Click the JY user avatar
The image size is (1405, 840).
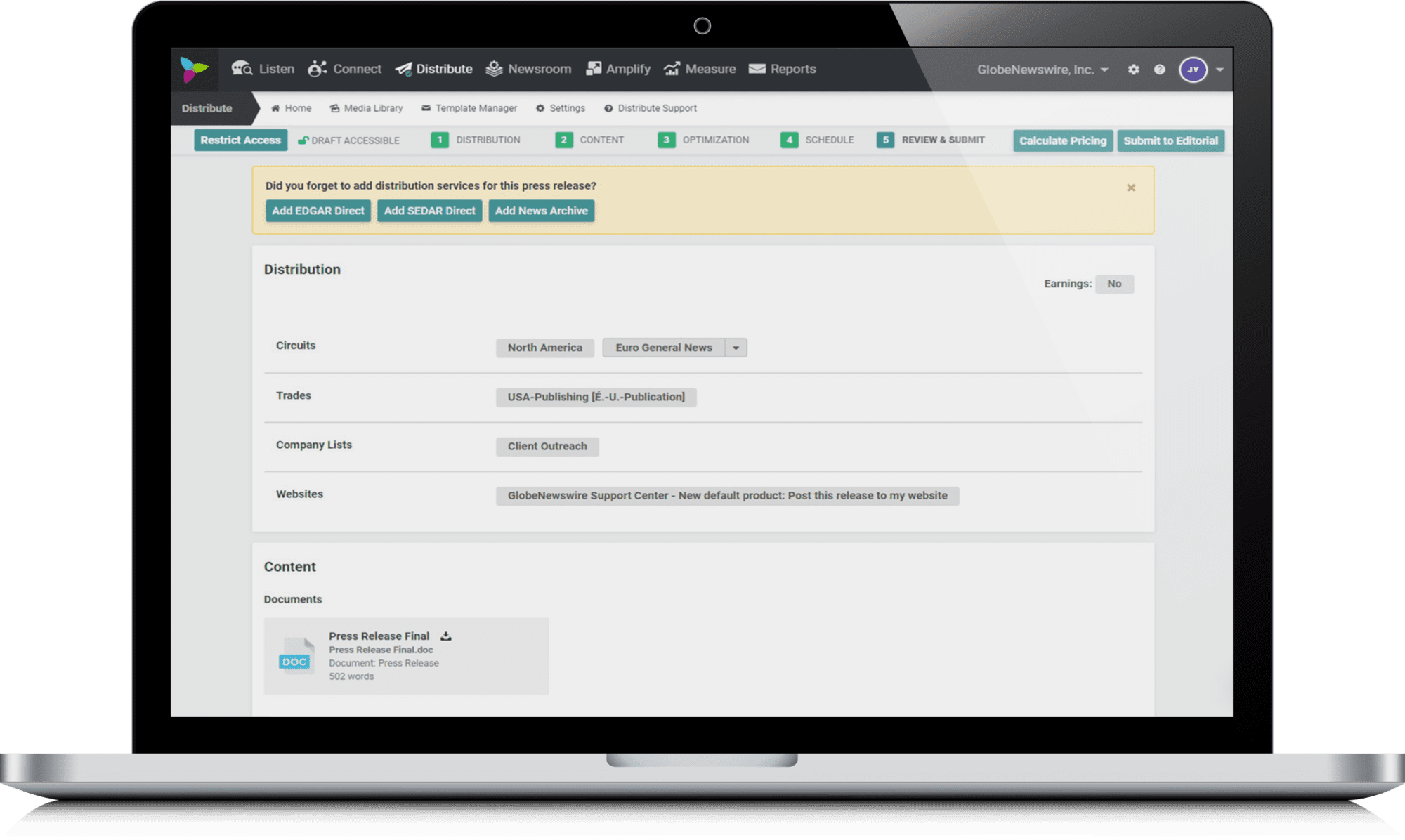coord(1193,70)
